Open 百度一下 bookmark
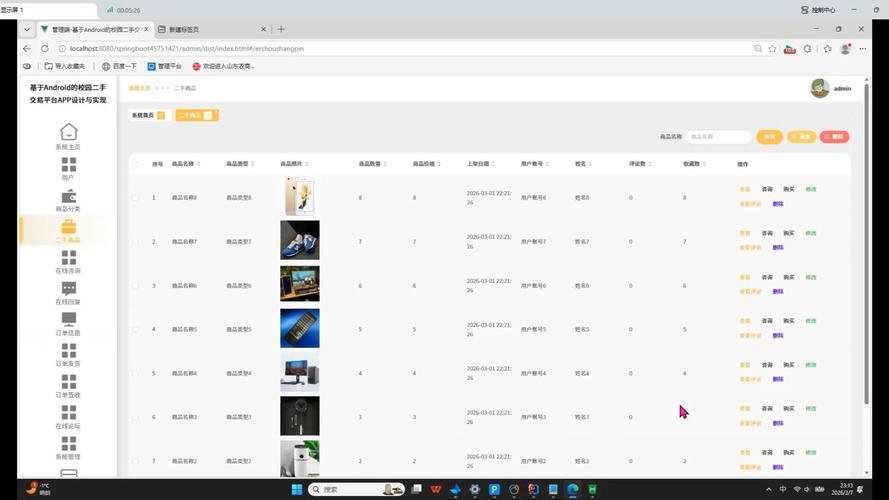889x500 pixels. pos(120,66)
